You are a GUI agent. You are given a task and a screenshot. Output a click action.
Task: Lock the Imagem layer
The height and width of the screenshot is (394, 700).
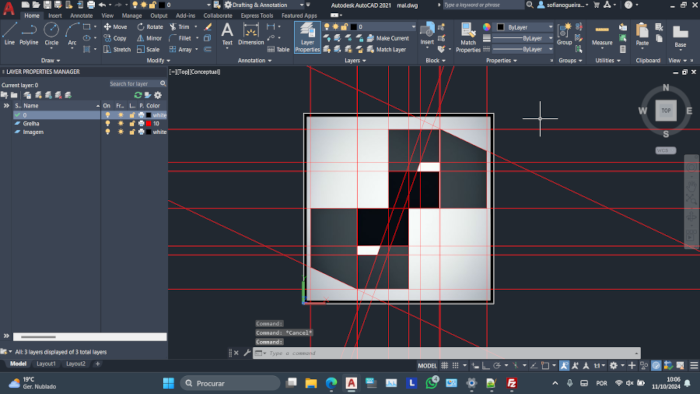[x=132, y=132]
